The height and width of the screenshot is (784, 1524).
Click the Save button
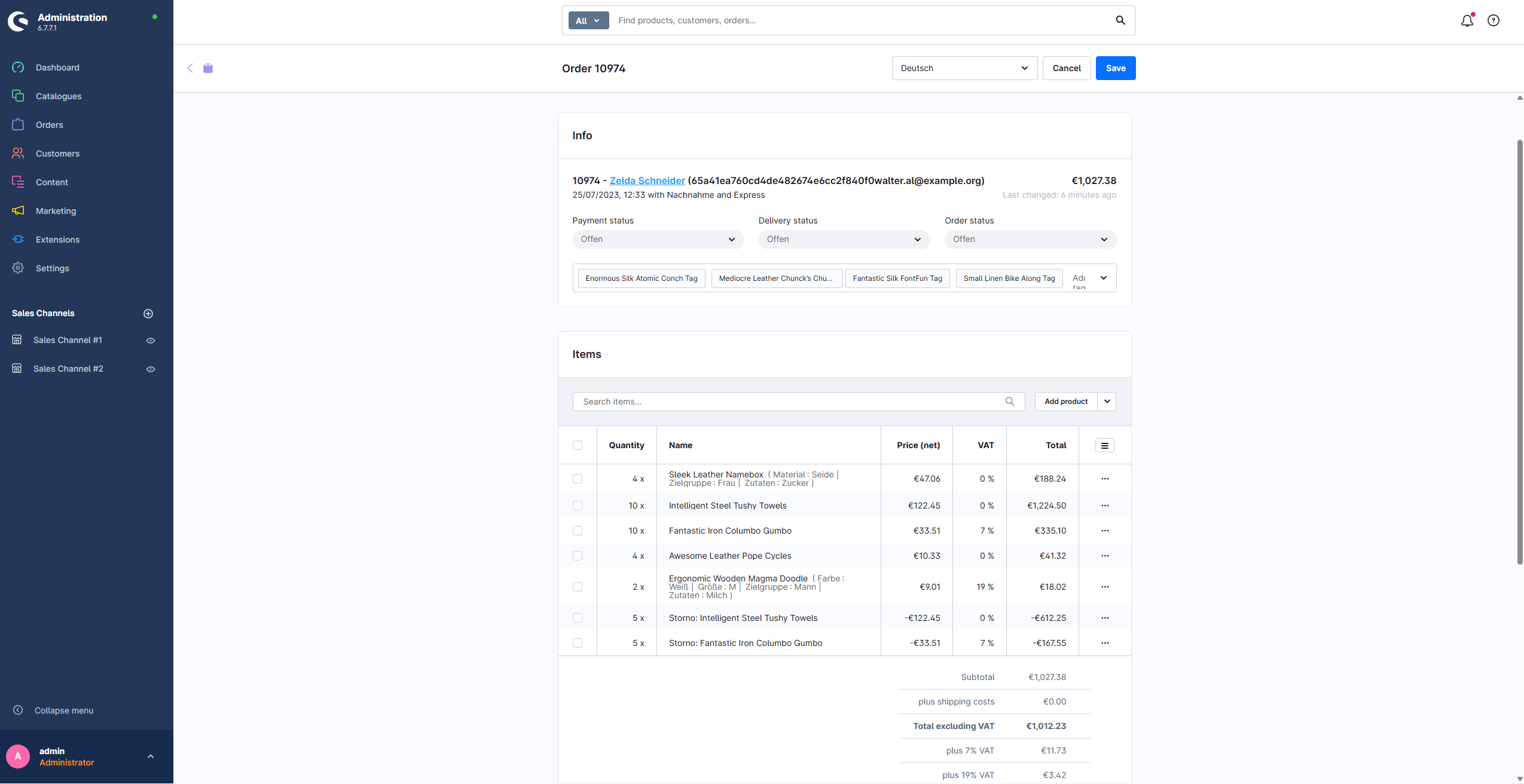tap(1115, 68)
